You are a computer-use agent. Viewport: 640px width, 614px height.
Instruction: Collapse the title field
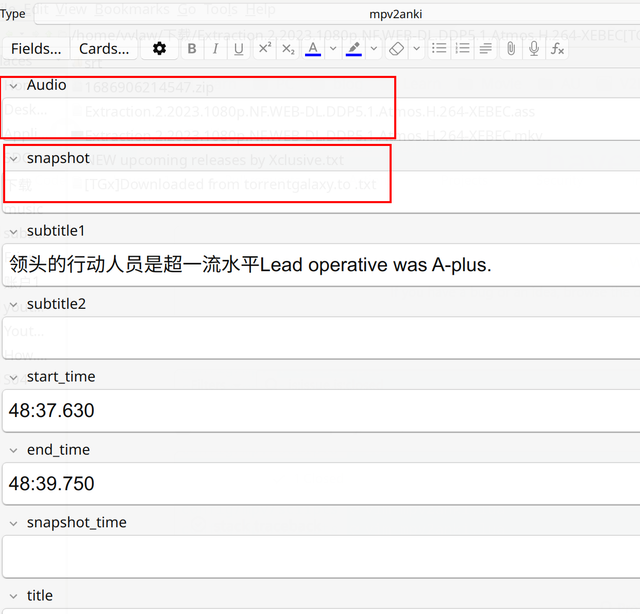pyautogui.click(x=13, y=596)
